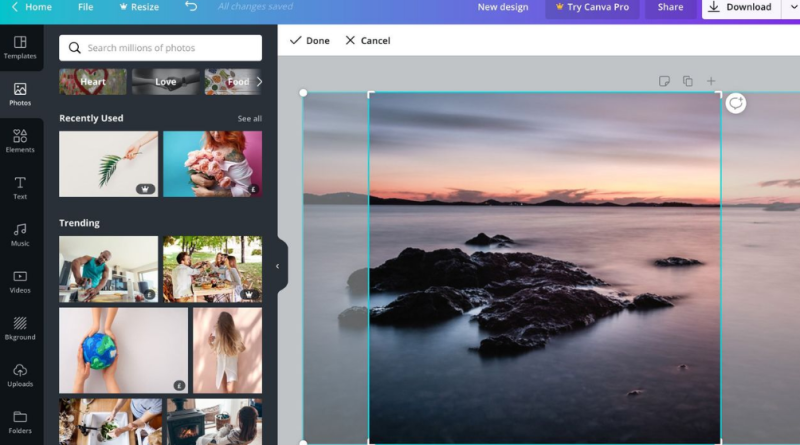Add a new page with plus icon
The width and height of the screenshot is (800, 445).
(x=711, y=81)
